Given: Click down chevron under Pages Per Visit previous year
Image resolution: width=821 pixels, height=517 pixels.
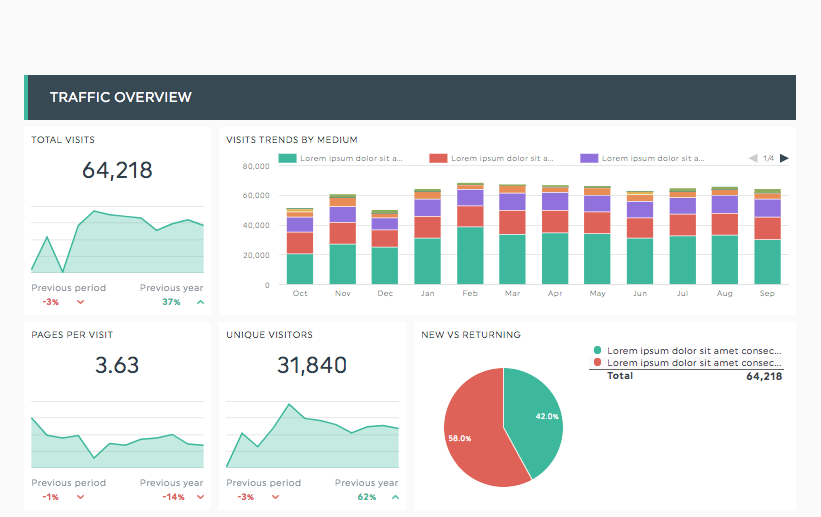Looking at the screenshot, I should 200,497.
